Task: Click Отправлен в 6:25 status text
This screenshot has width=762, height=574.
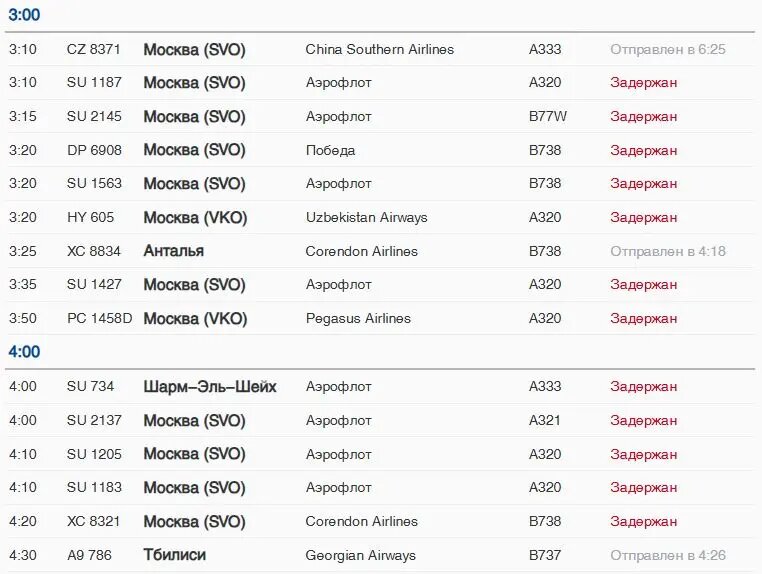Action: [668, 49]
